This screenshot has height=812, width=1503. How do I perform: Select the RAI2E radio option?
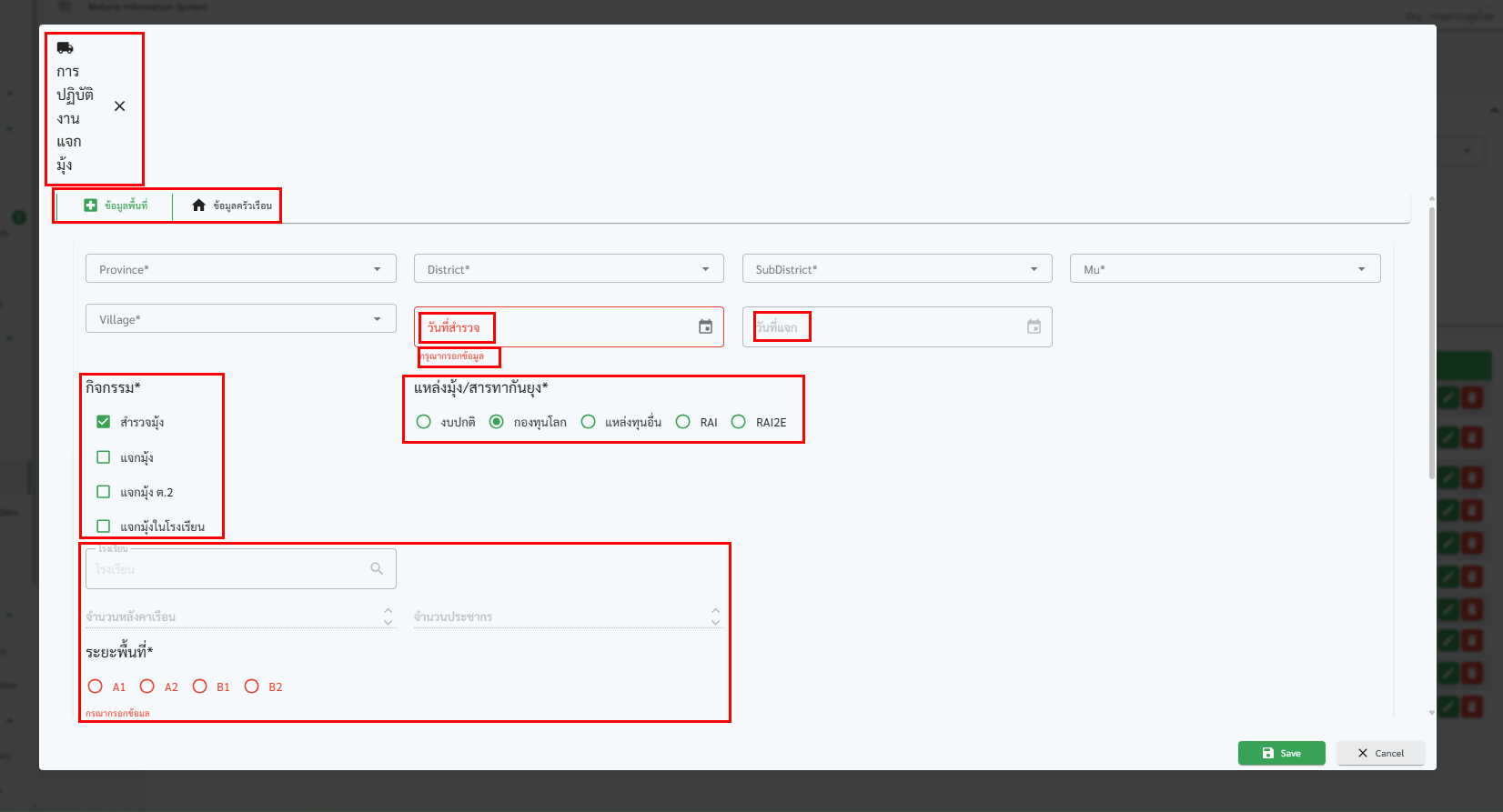(x=739, y=422)
